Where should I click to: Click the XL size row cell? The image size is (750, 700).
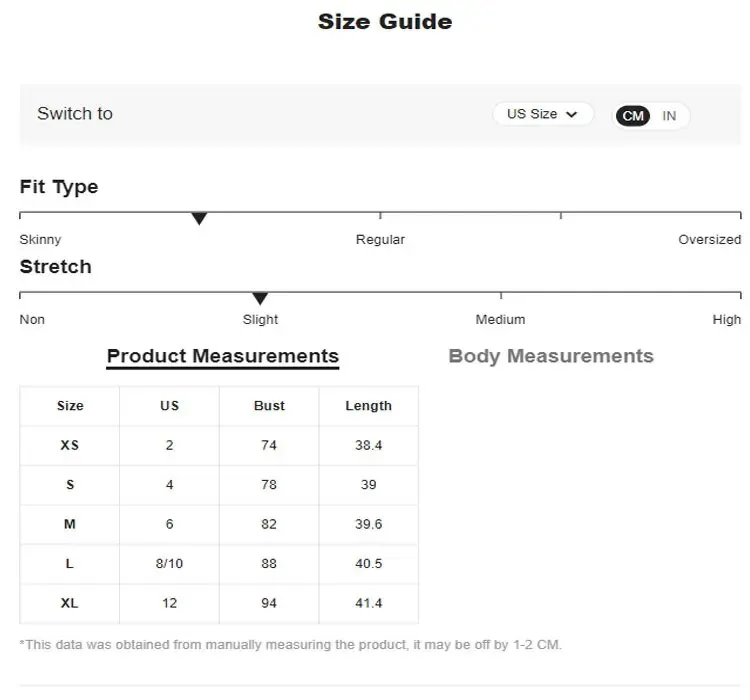click(70, 603)
